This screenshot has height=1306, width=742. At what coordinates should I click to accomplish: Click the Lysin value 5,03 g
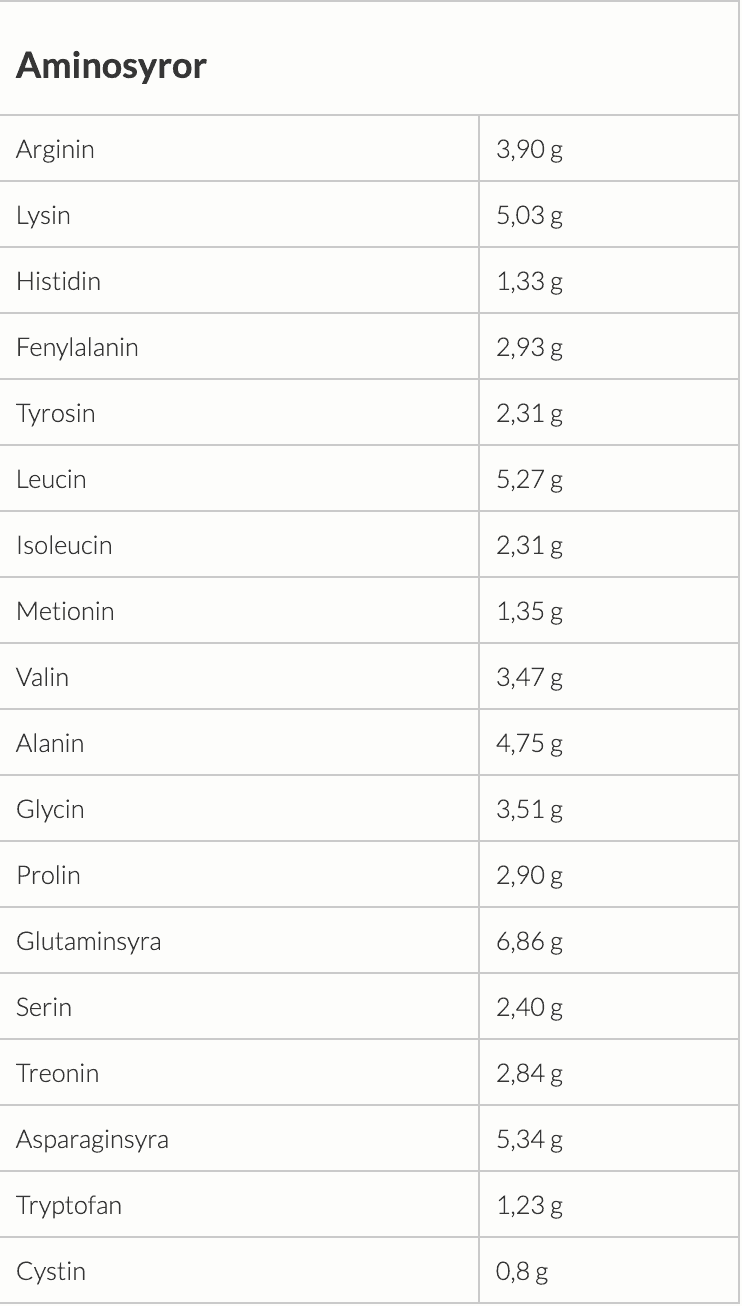pos(529,216)
